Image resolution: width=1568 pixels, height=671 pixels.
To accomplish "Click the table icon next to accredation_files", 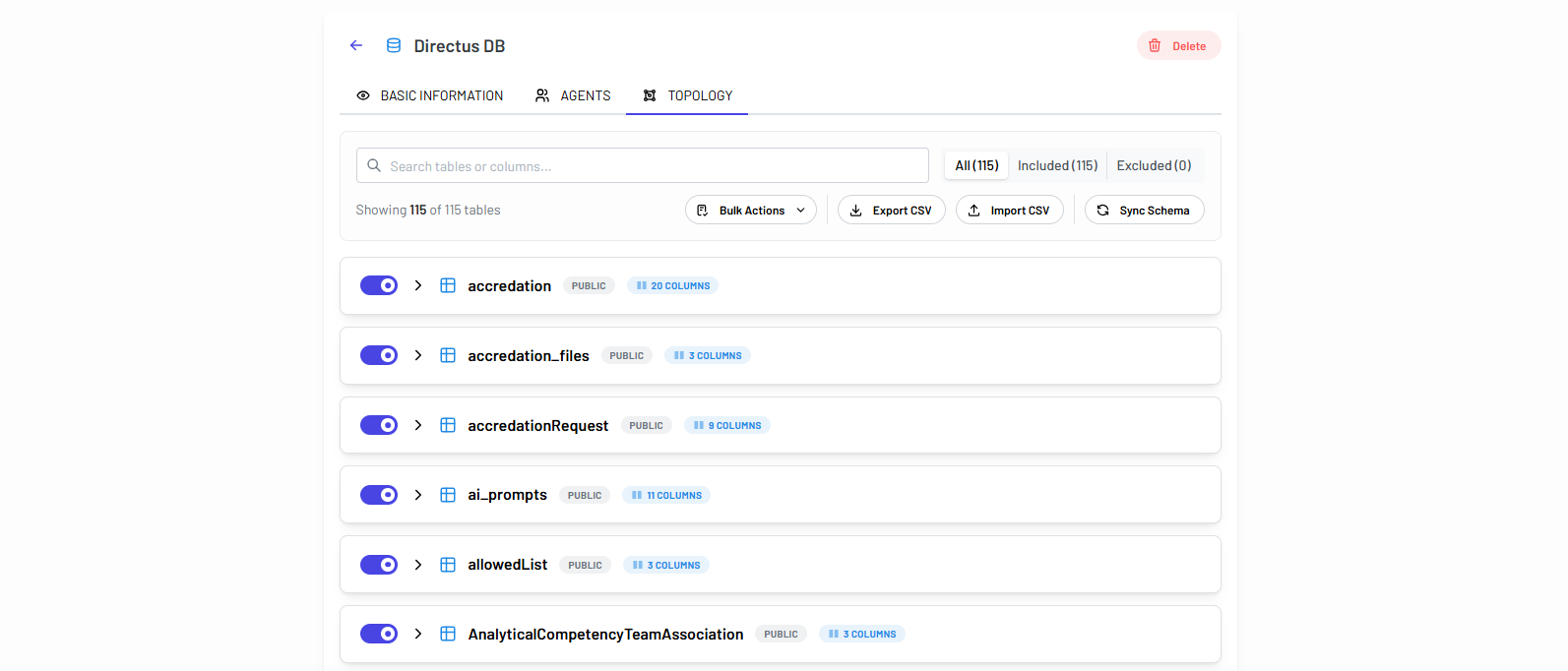I will pos(448,355).
